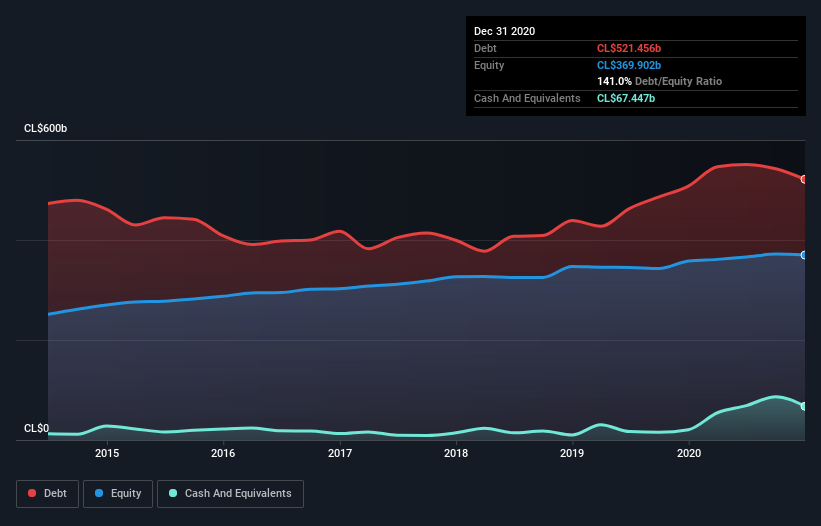Select the Debt end-point marker on chart
Screen dimensions: 821x526
(804, 180)
